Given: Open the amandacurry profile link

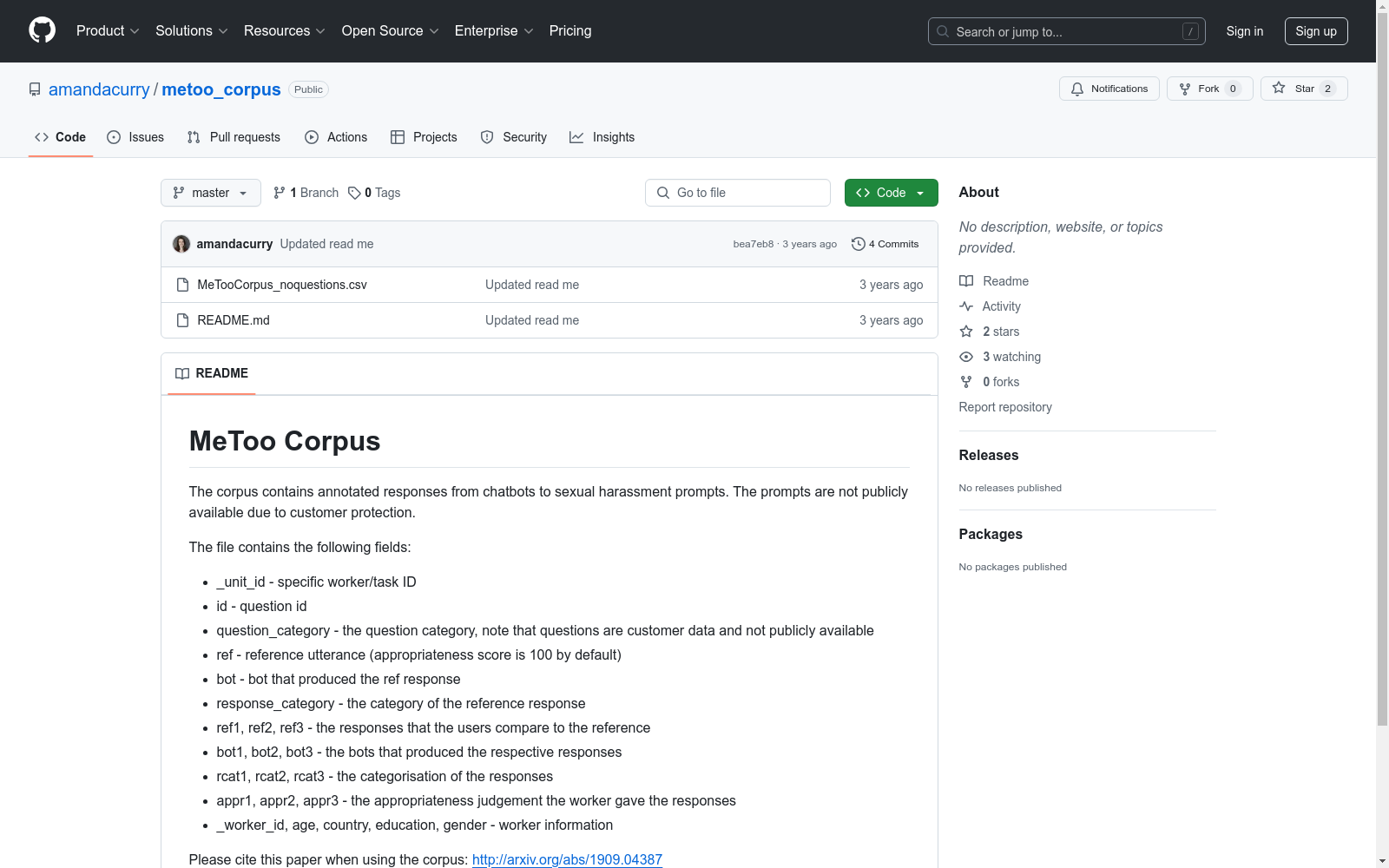Looking at the screenshot, I should 99,89.
